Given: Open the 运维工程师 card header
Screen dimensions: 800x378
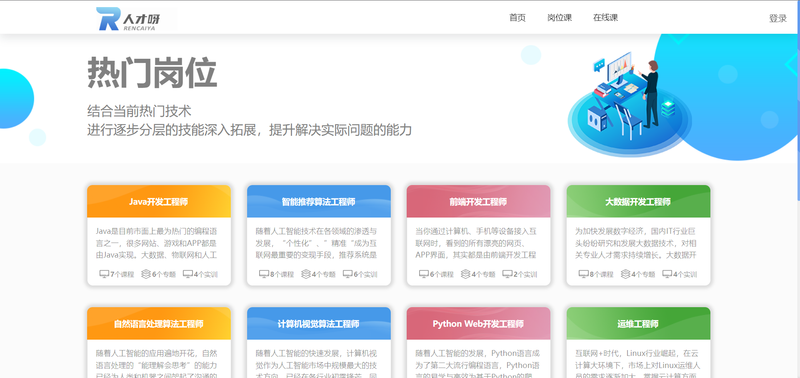Looking at the screenshot, I should point(638,323).
